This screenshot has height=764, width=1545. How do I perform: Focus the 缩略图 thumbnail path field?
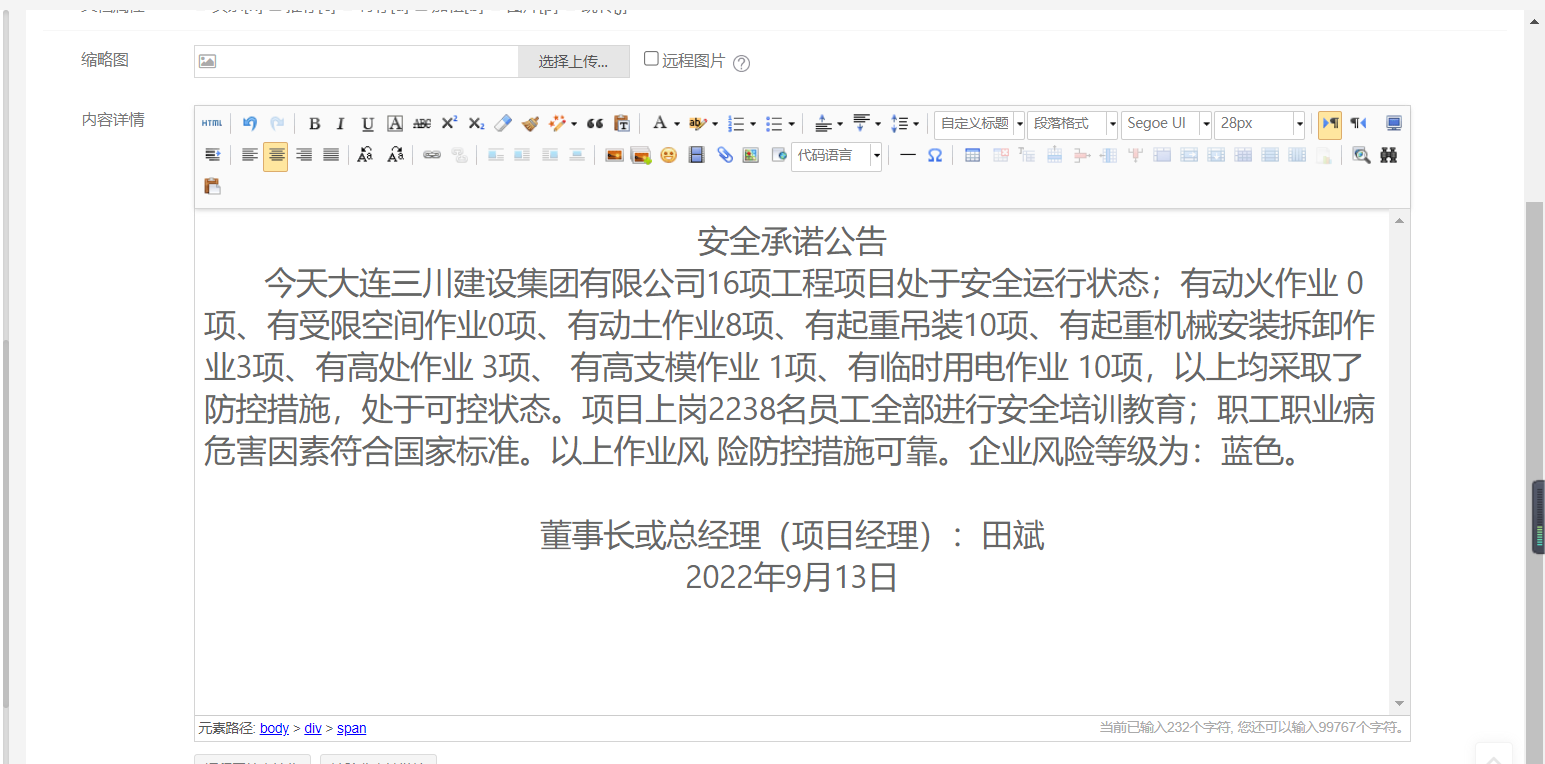pyautogui.click(x=356, y=61)
